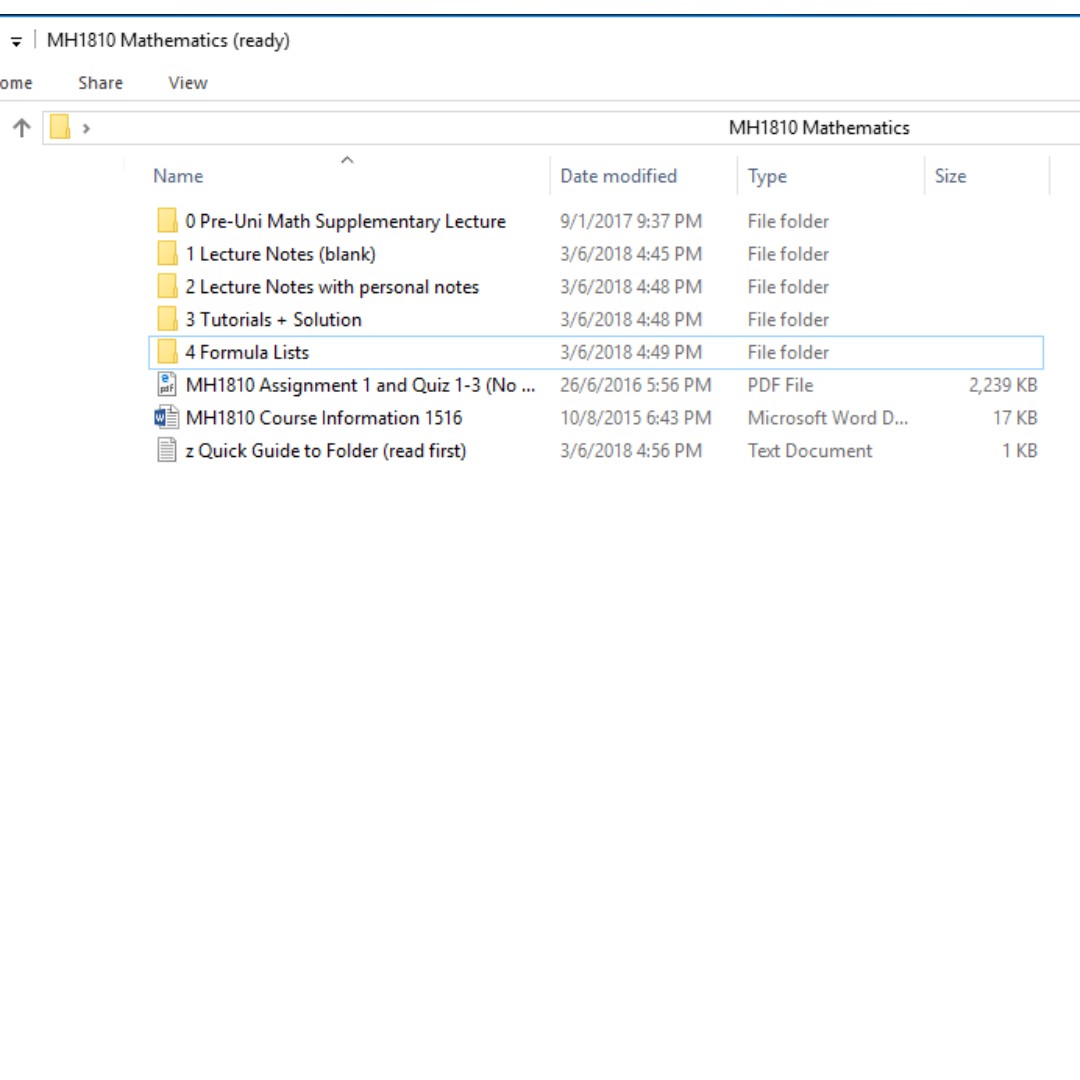Click the MH1810 Mathematics address bar text
Viewport: 1080px width, 1080px height.
point(818,128)
